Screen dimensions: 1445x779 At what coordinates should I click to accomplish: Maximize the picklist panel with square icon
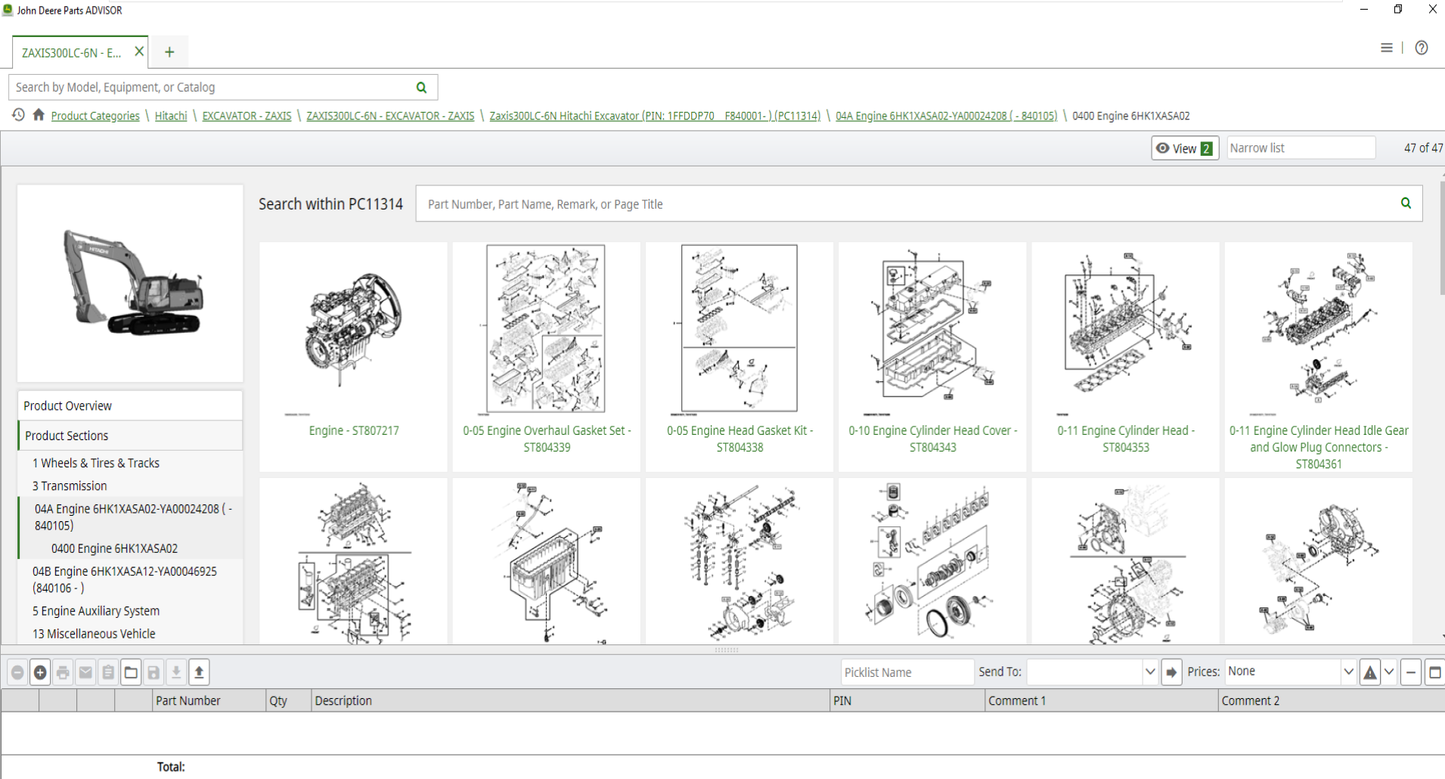click(1434, 672)
